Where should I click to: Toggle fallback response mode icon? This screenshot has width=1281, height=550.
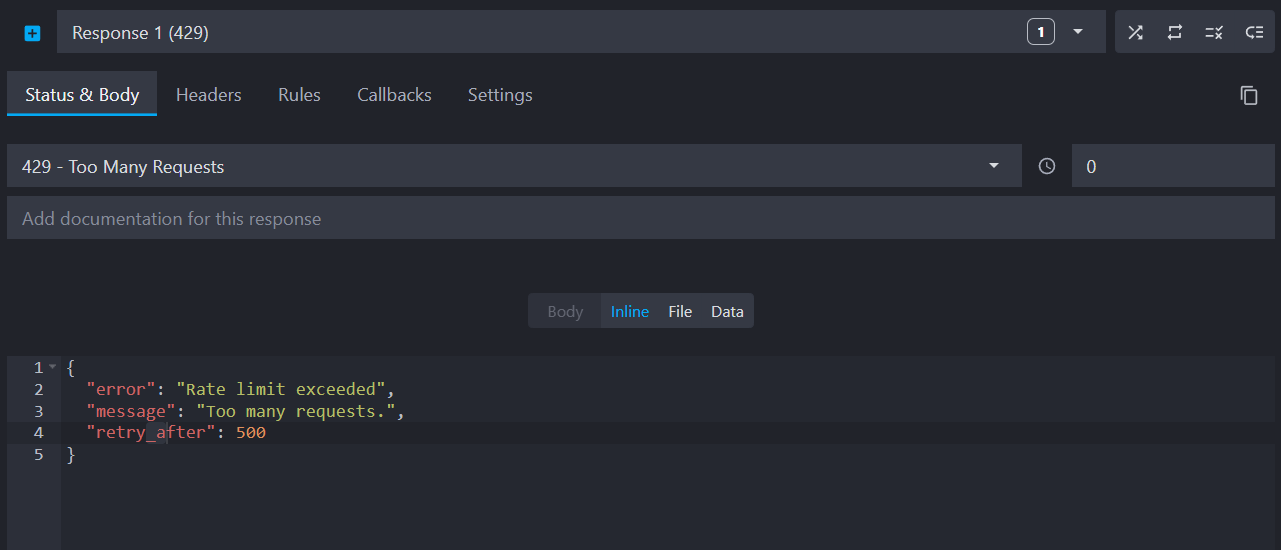(x=1254, y=33)
